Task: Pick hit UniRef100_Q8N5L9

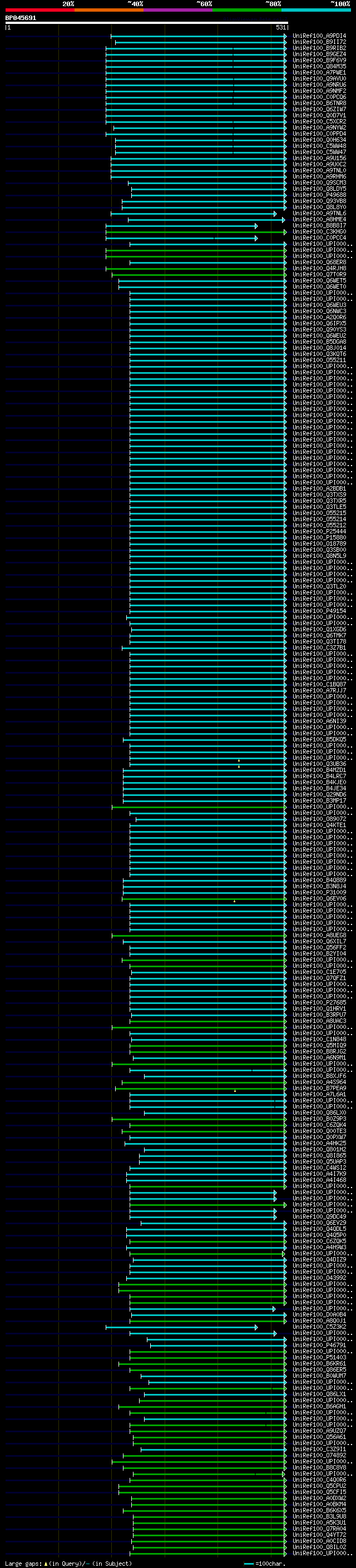Action: (319, 556)
